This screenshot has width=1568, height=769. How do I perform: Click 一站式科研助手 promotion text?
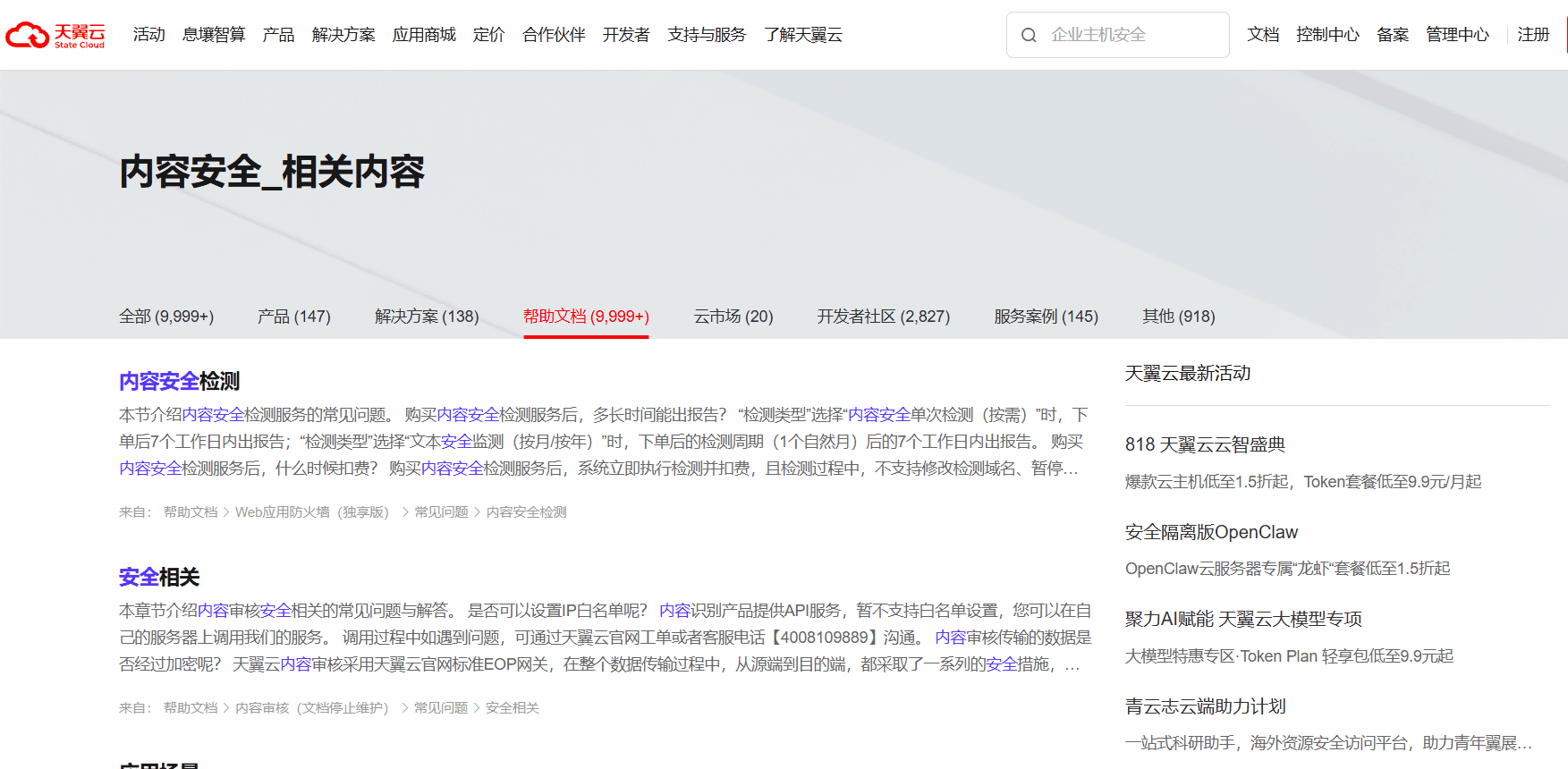1328,743
